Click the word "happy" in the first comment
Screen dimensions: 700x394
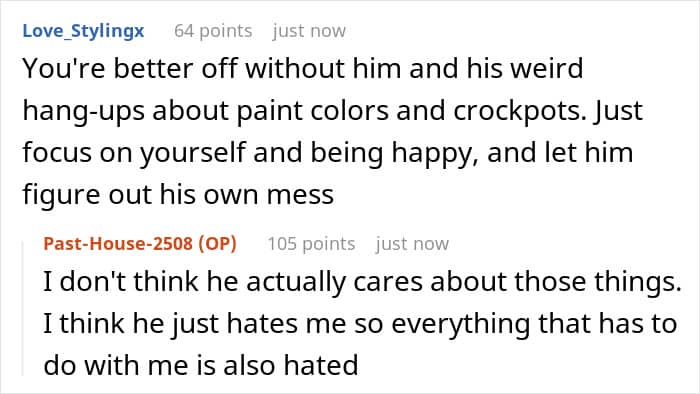[x=434, y=153]
